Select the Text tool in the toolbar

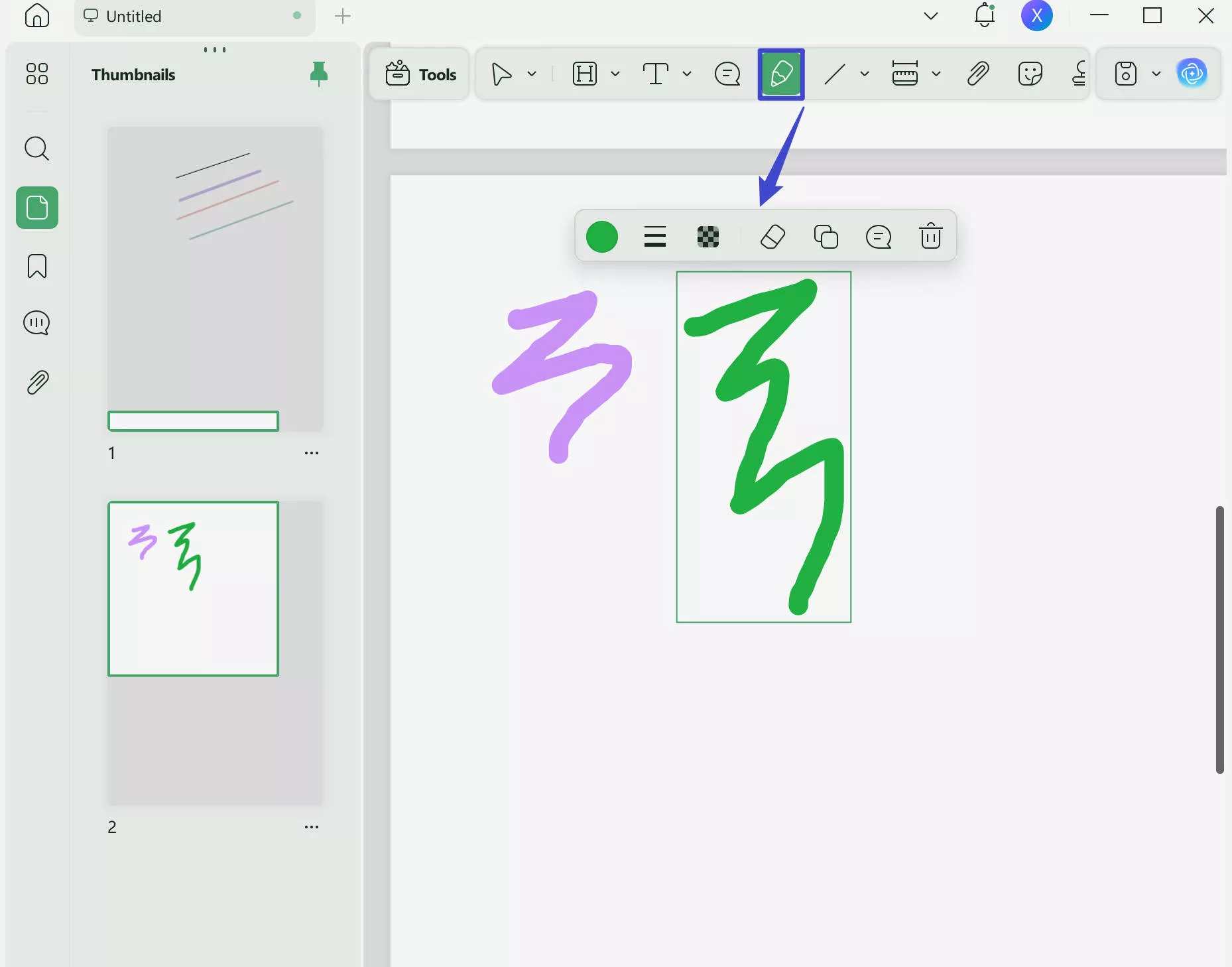pyautogui.click(x=656, y=74)
